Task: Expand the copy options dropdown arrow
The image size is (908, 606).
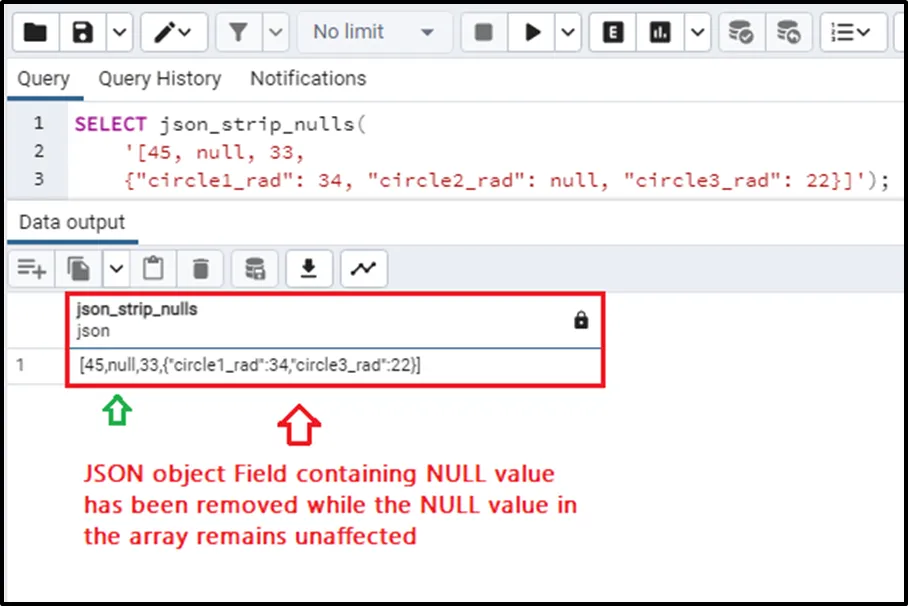Action: click(116, 267)
